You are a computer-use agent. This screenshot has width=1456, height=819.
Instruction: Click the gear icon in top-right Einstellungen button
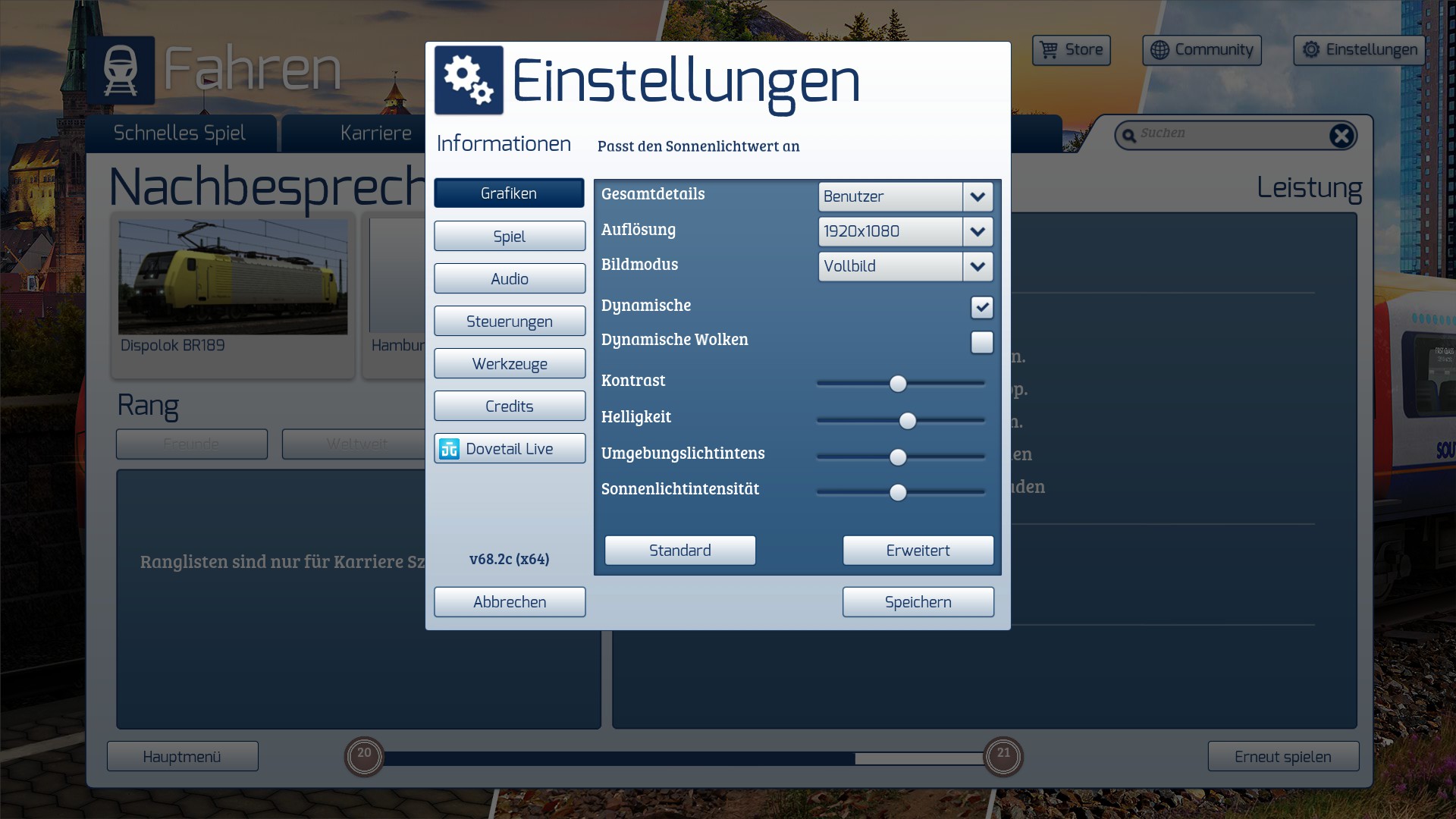click(x=1311, y=50)
